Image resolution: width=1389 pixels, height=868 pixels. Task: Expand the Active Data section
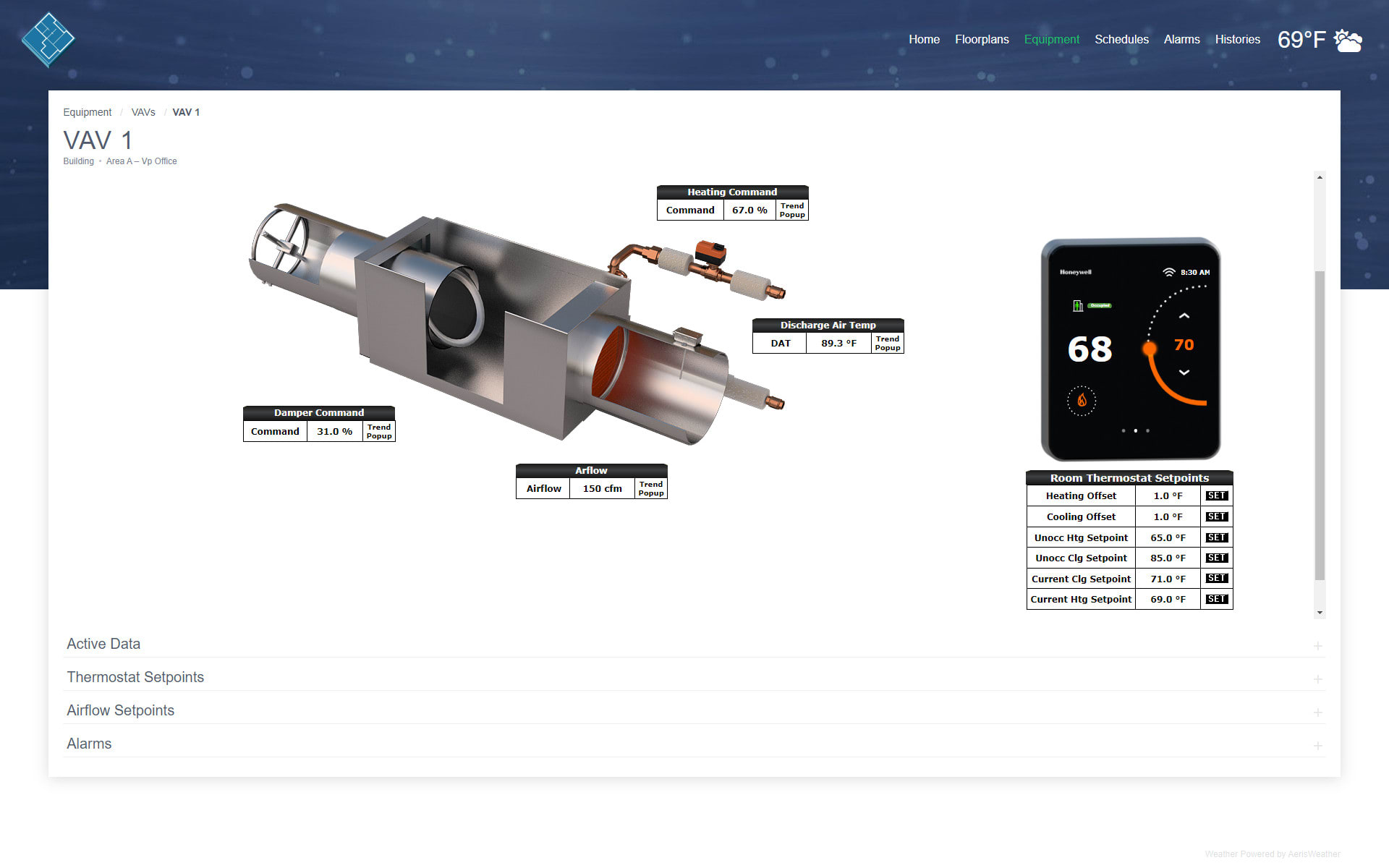click(x=694, y=644)
